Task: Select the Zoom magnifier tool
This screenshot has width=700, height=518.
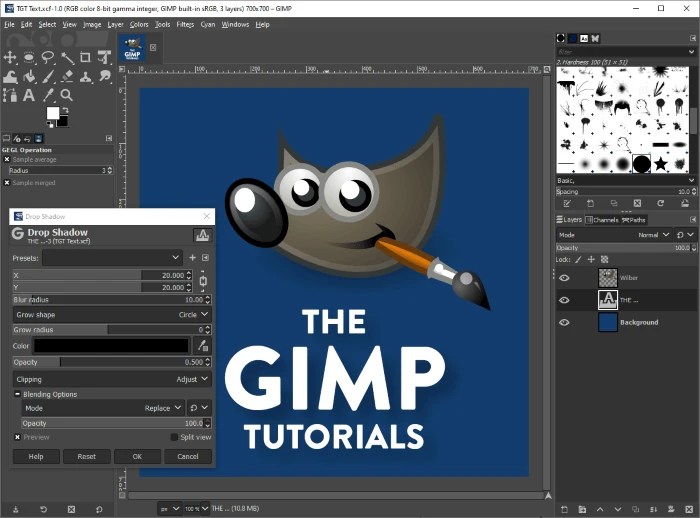Action: (x=67, y=95)
